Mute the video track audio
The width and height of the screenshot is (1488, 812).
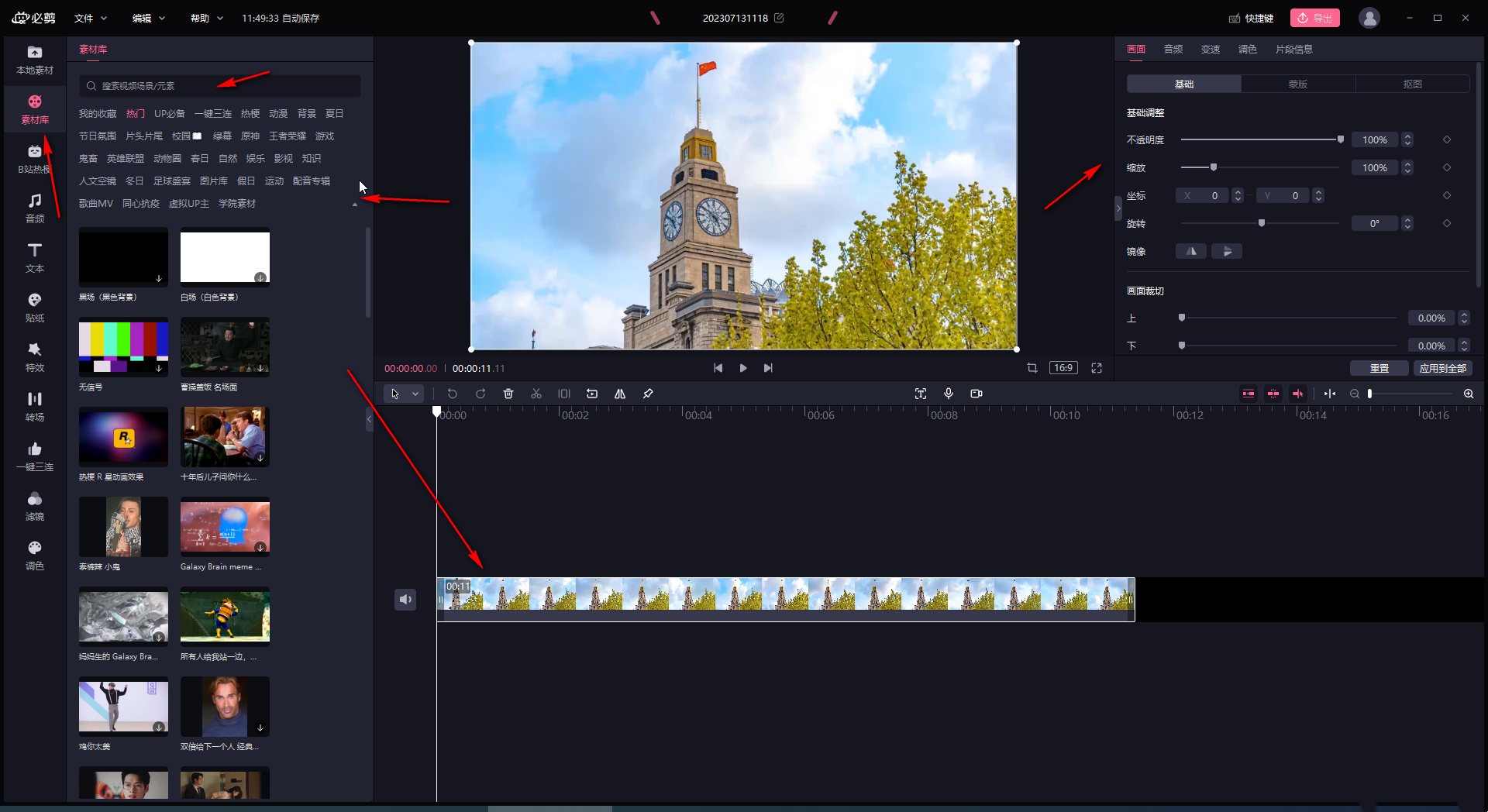coord(405,599)
